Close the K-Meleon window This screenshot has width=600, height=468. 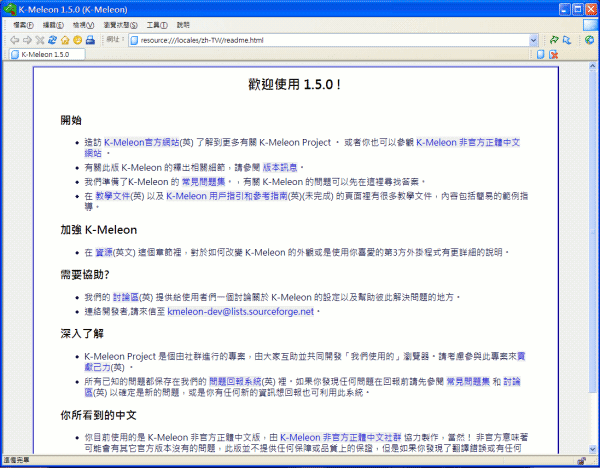click(591, 9)
